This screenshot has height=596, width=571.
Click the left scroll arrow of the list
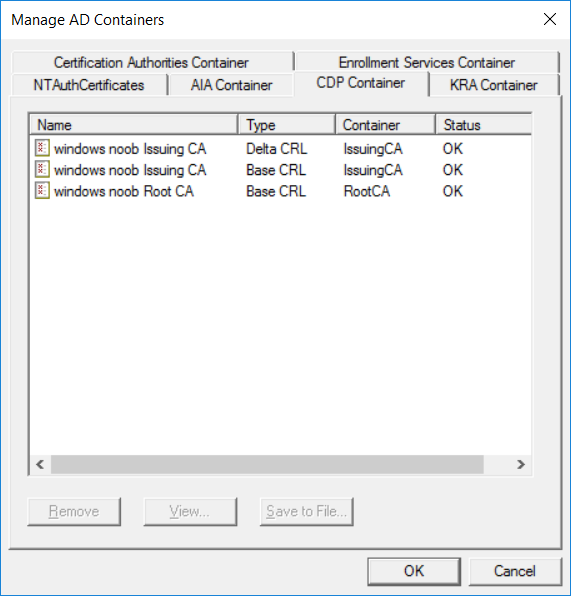point(40,464)
